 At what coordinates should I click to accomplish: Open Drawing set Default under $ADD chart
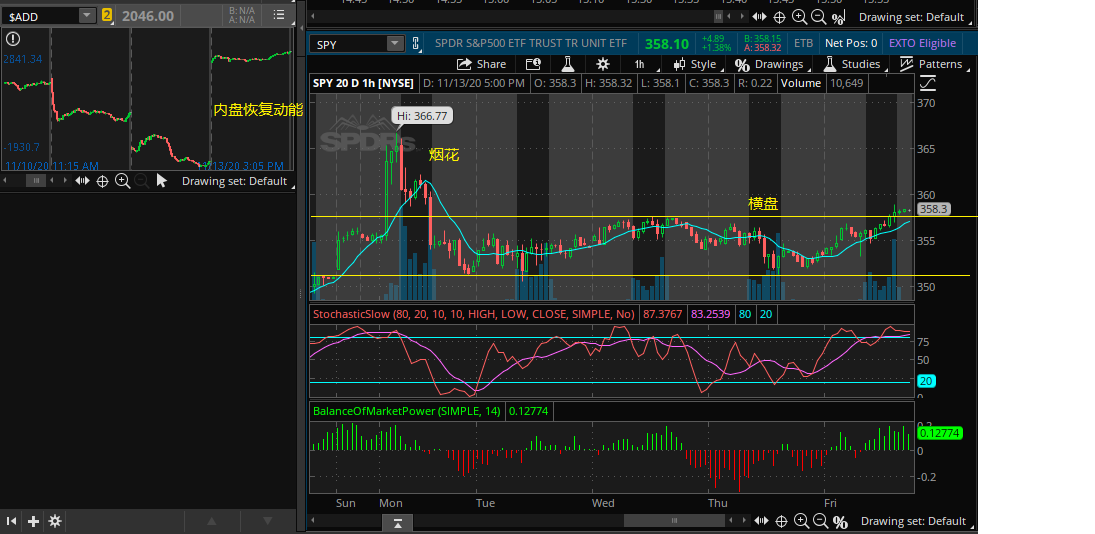coord(235,181)
